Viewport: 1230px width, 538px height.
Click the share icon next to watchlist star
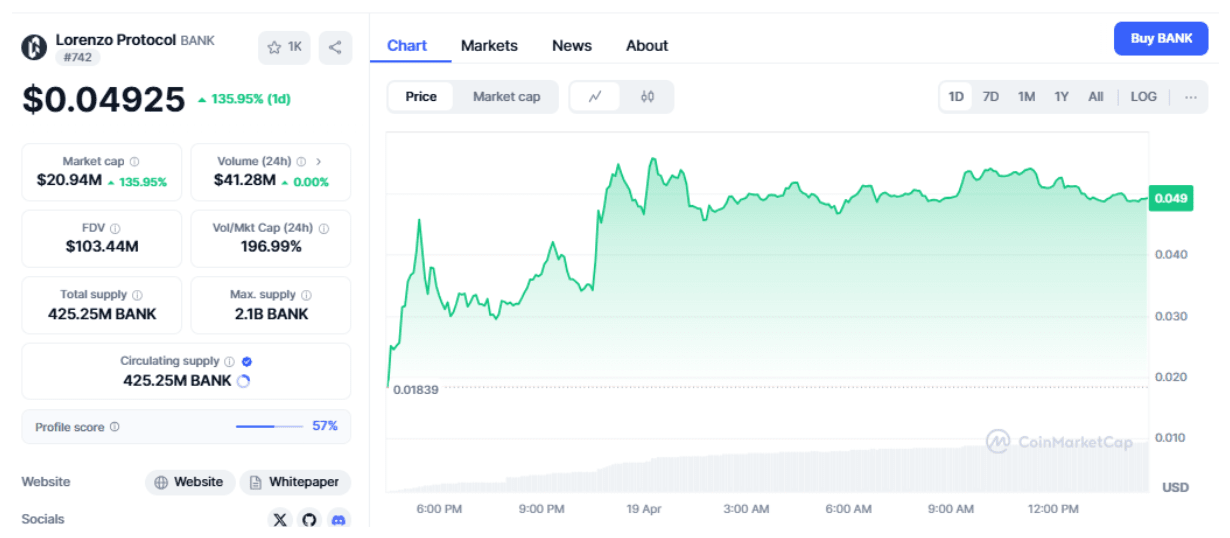tap(335, 47)
